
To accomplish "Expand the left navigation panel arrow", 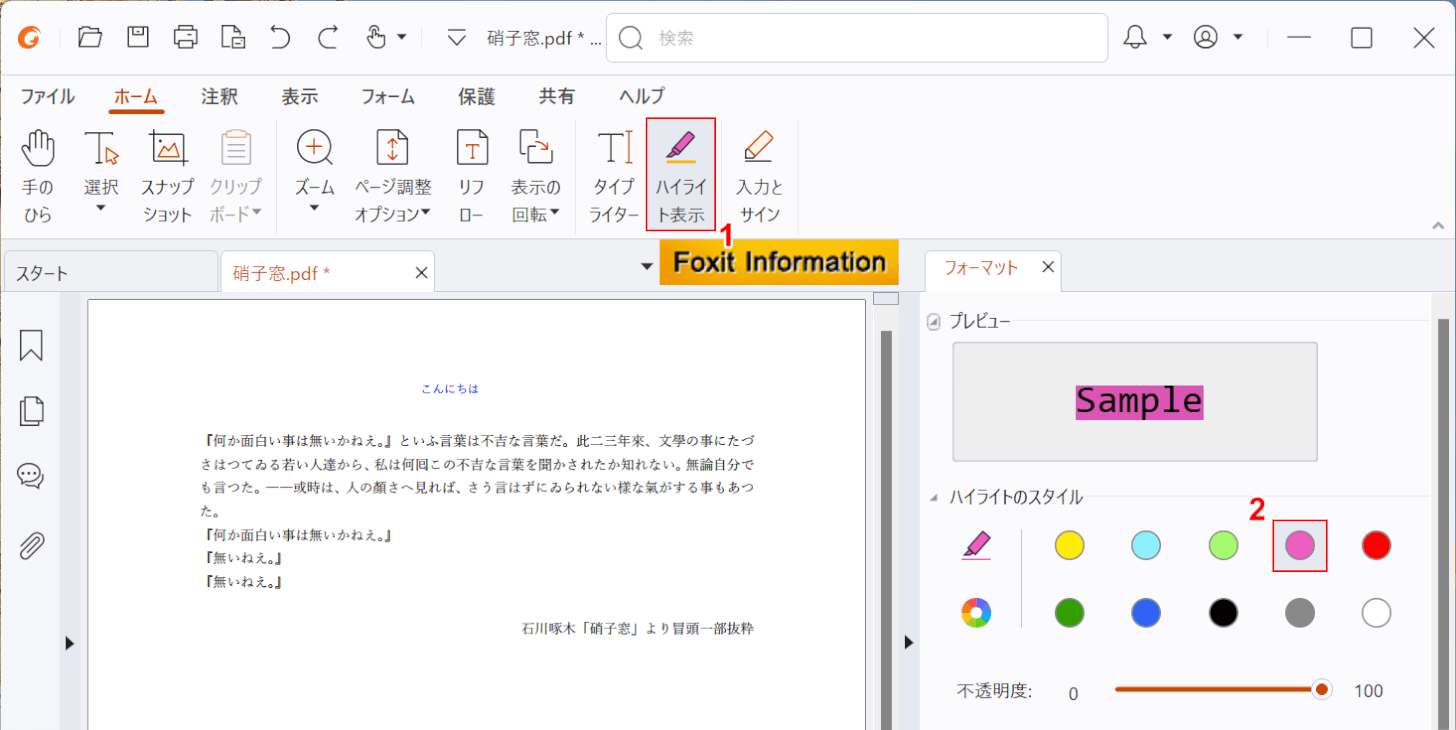I will [69, 643].
